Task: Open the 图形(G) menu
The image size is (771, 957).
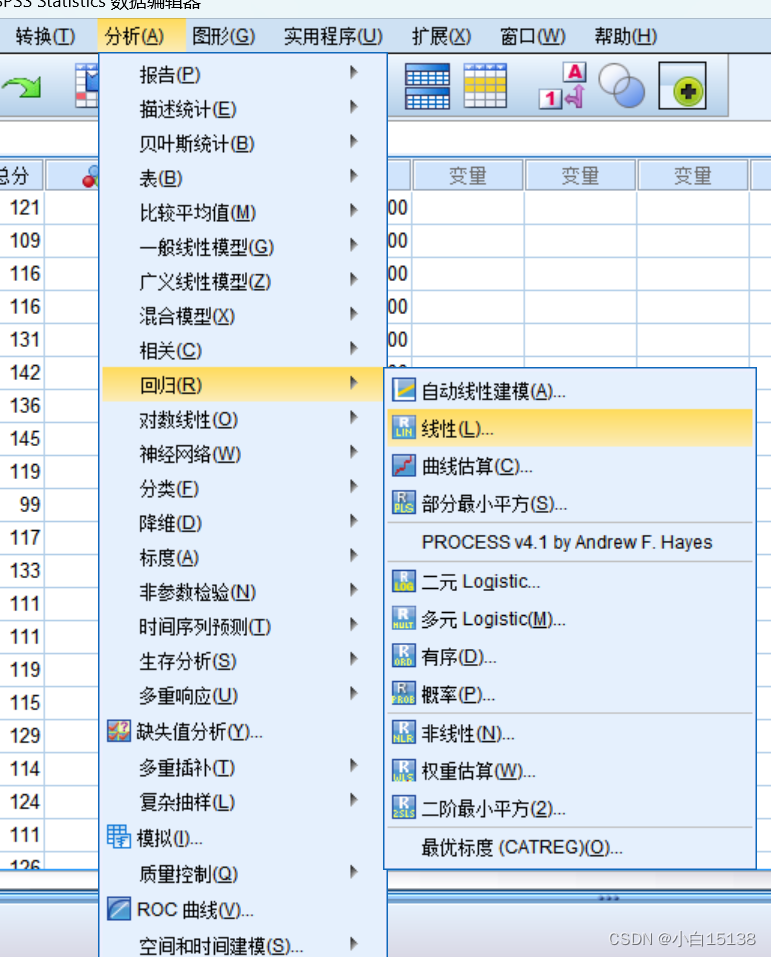Action: point(223,36)
